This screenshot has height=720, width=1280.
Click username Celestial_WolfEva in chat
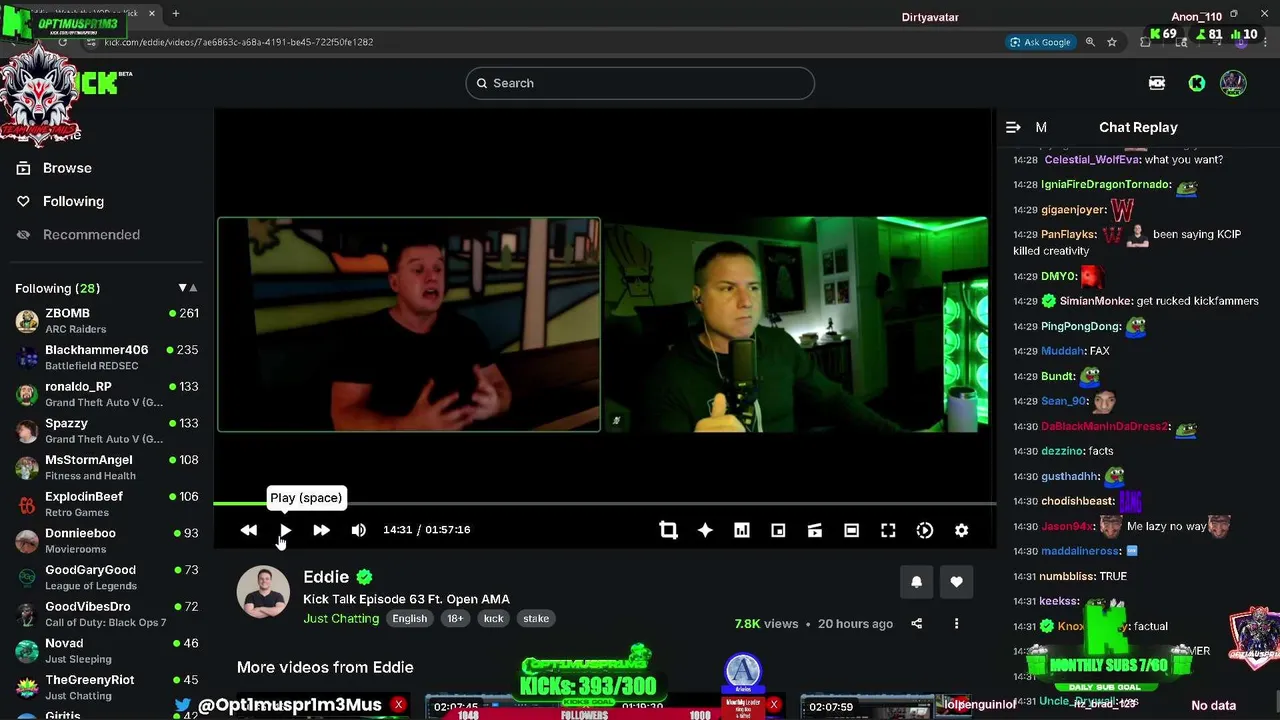tap(1092, 160)
